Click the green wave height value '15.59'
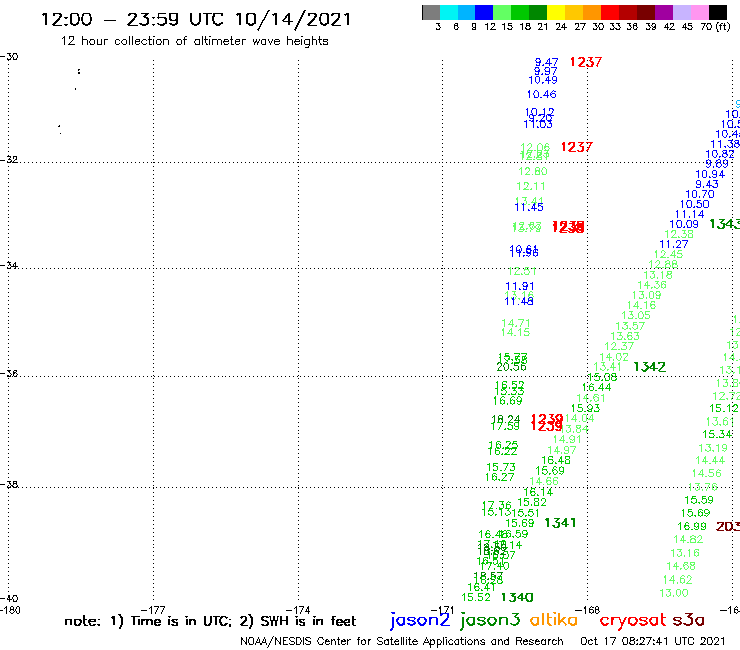Viewport: 740px width, 650px height. (699, 500)
